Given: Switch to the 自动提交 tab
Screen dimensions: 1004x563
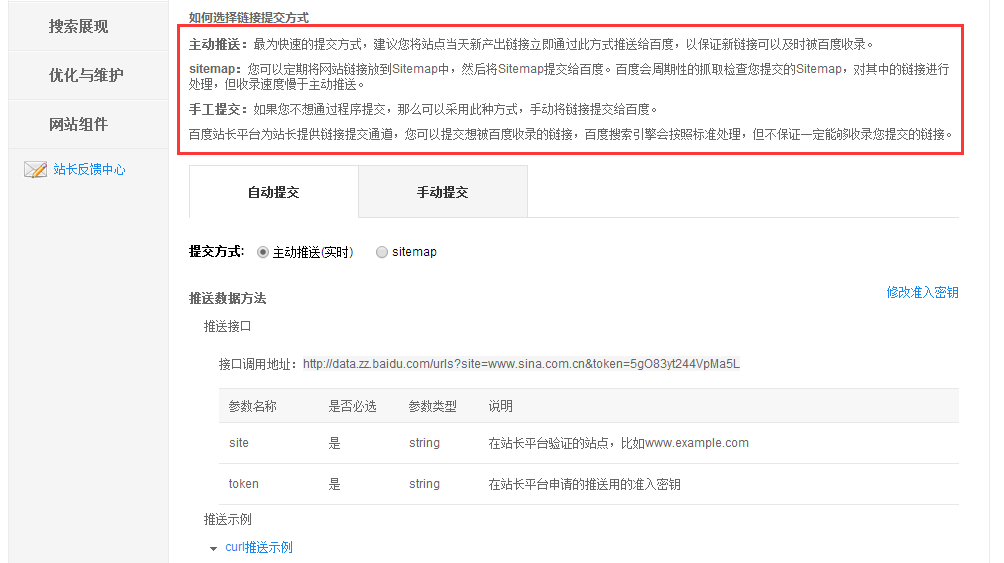Looking at the screenshot, I should coord(273,192).
